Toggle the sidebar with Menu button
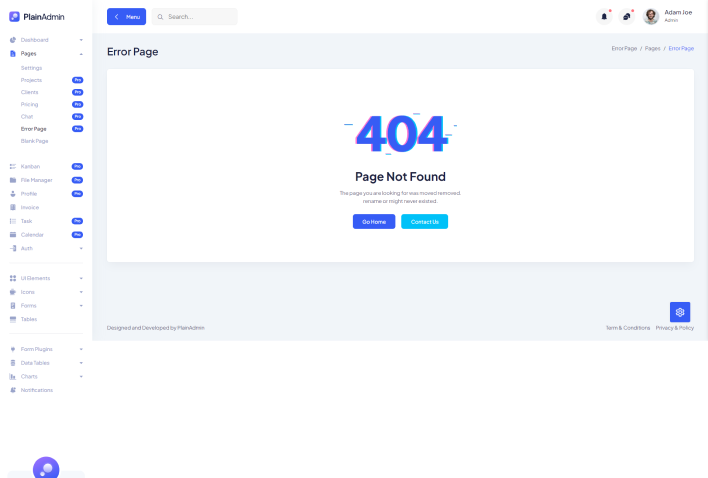Viewport: 708px width, 478px height. [x=126, y=17]
